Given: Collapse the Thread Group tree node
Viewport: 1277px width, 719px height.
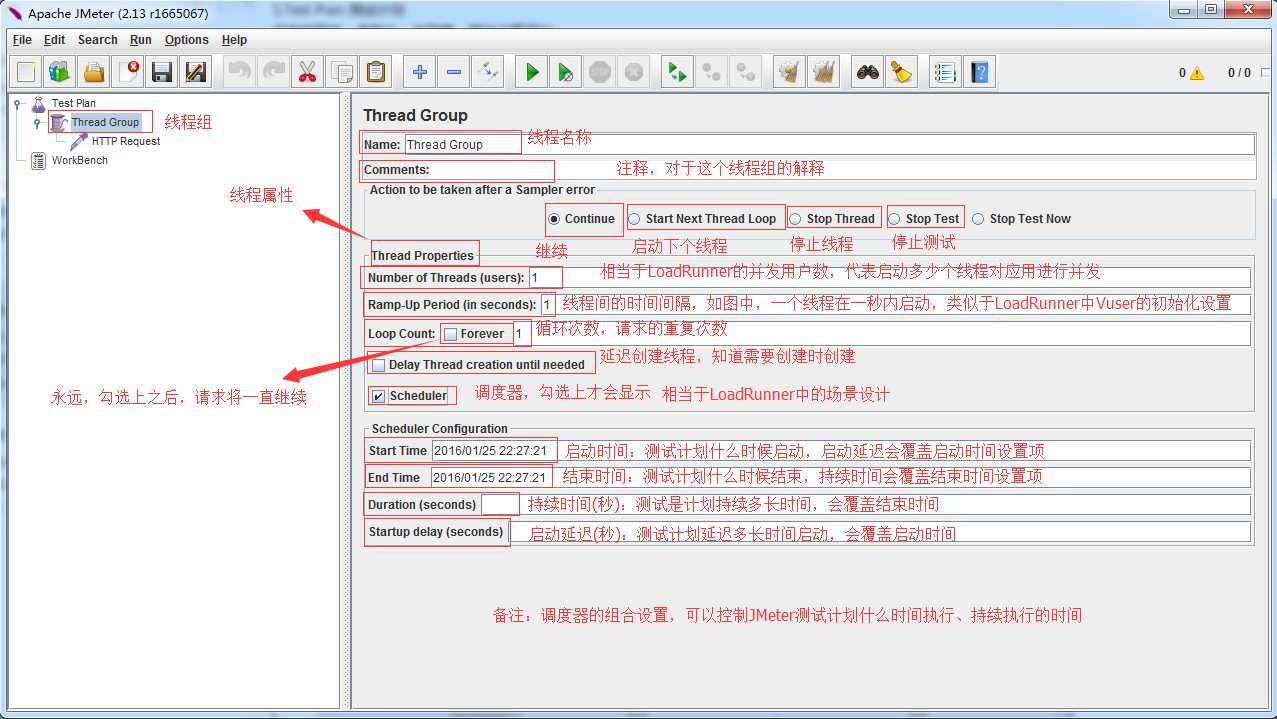Looking at the screenshot, I should click(x=37, y=123).
